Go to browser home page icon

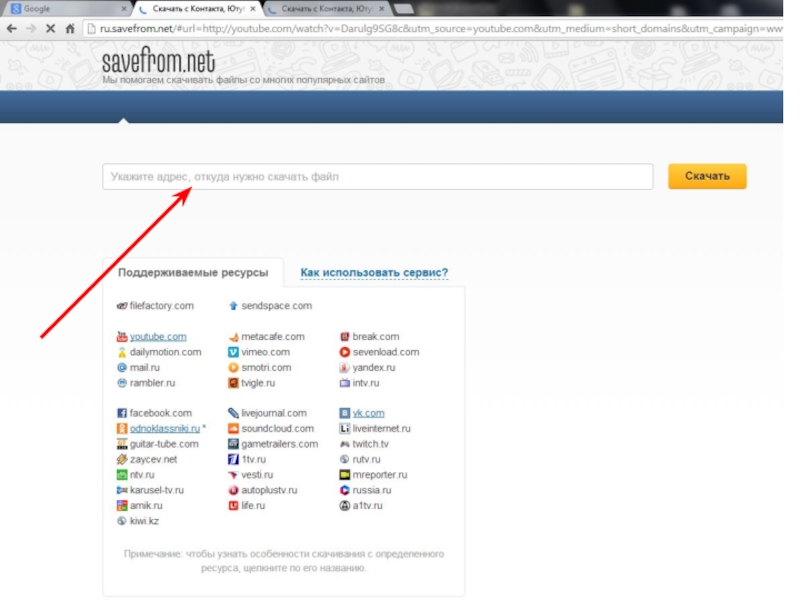(x=70, y=29)
